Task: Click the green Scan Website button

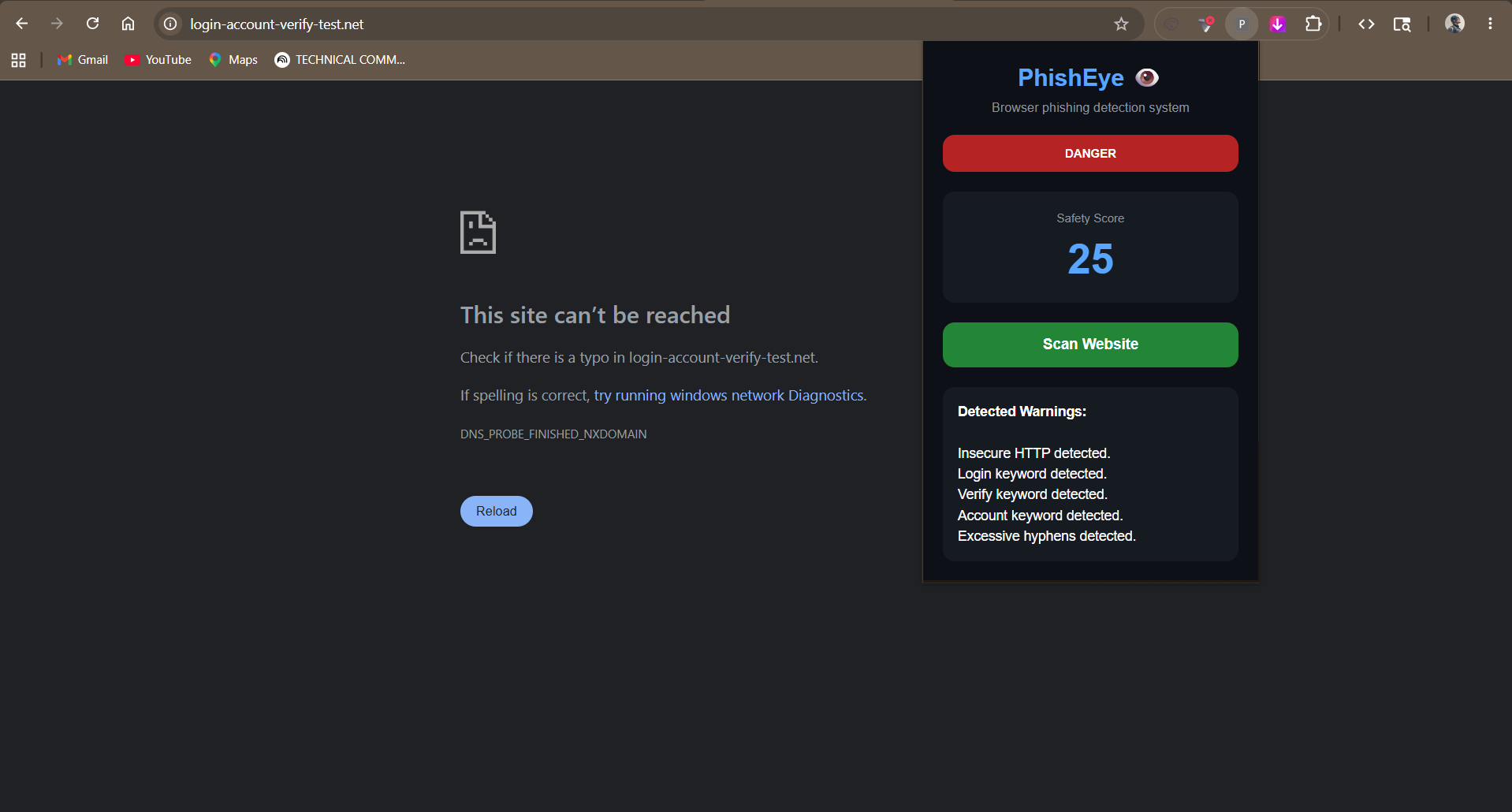Action: (1090, 345)
